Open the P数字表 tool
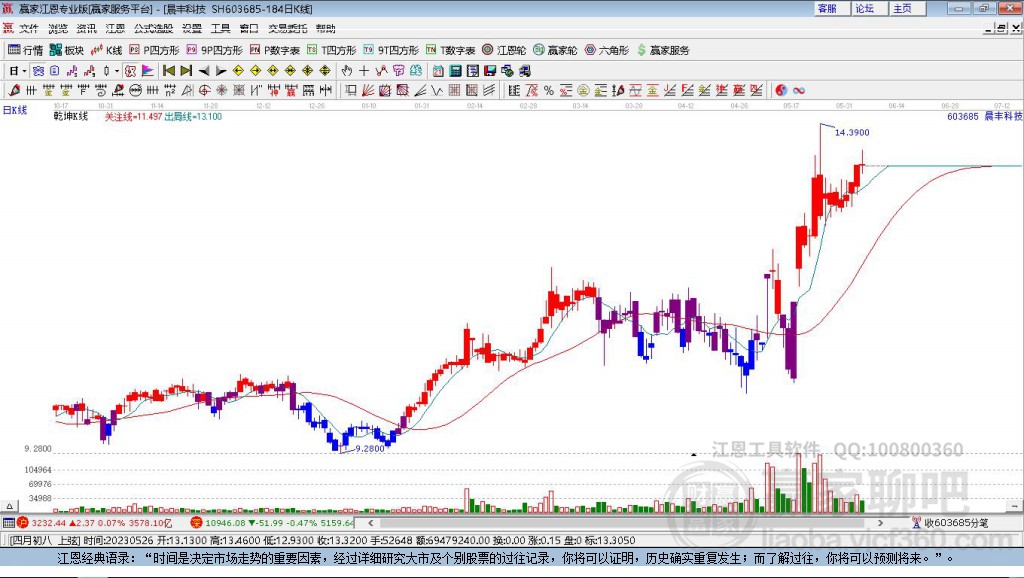The image size is (1024, 578). (x=274, y=50)
